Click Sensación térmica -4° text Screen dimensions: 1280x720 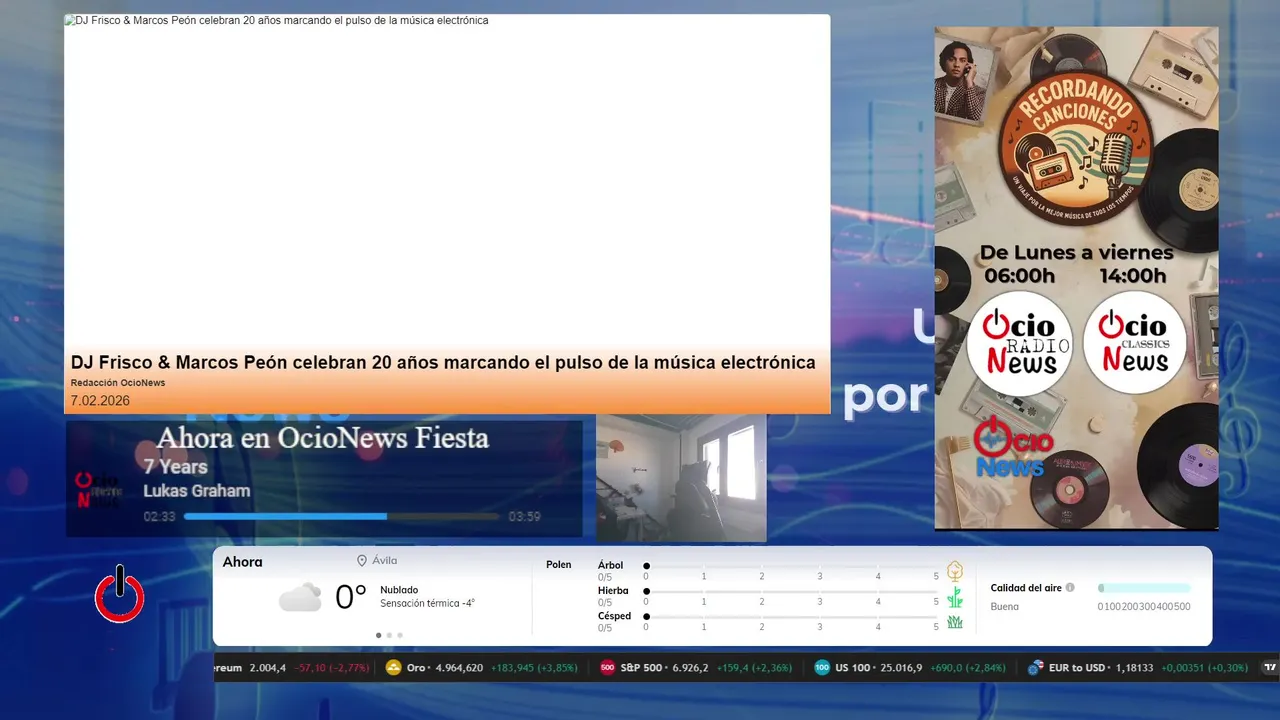(x=427, y=603)
